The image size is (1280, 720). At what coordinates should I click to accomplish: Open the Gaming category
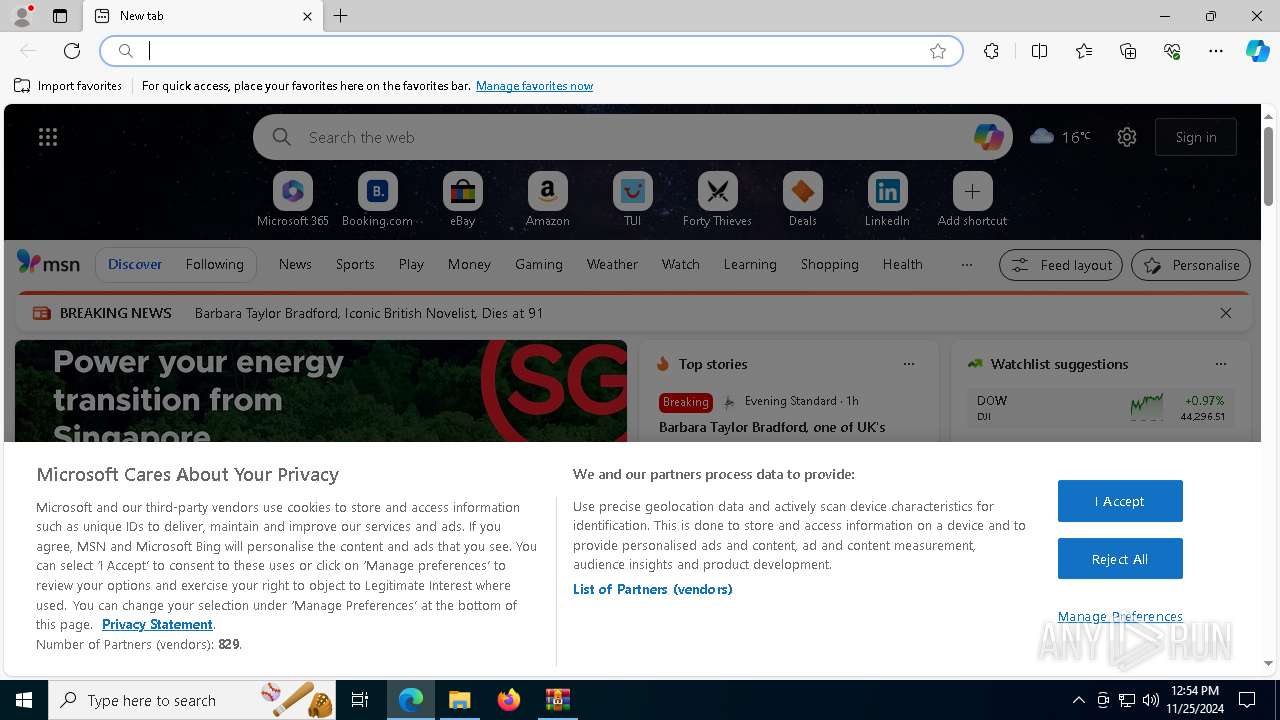pyautogui.click(x=539, y=264)
